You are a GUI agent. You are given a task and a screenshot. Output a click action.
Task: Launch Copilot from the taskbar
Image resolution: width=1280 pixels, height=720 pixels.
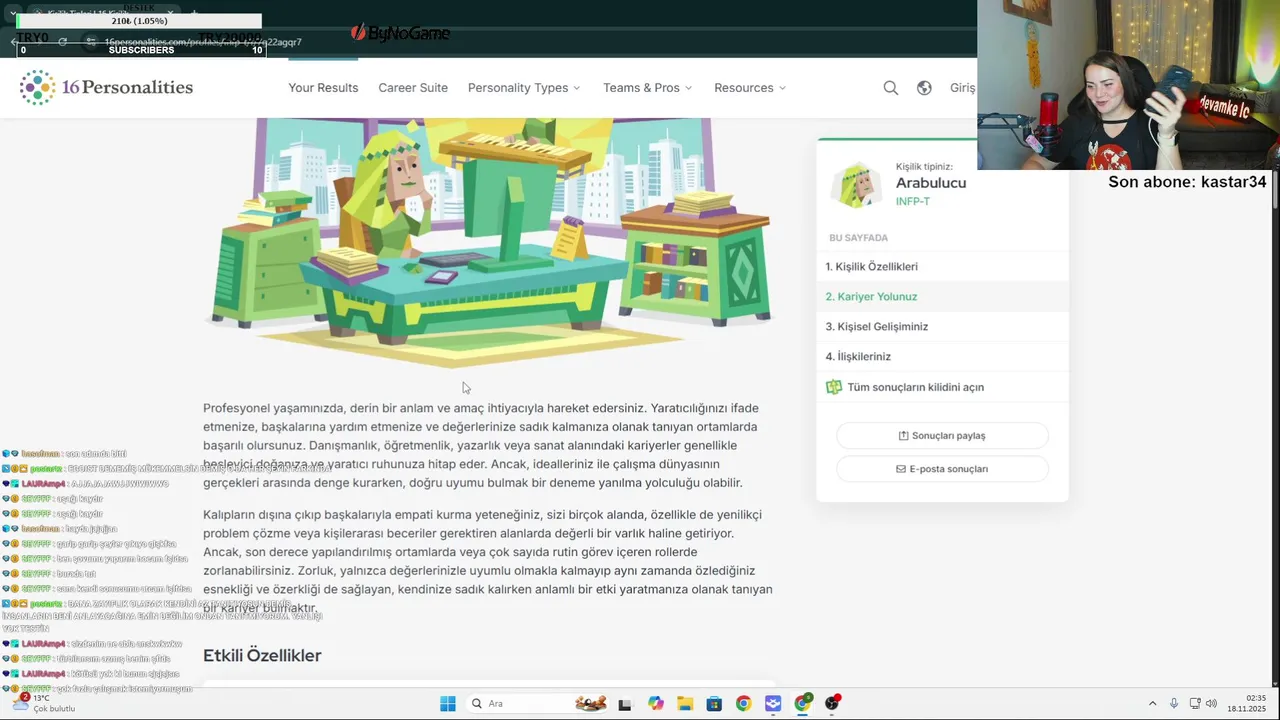[x=656, y=704]
